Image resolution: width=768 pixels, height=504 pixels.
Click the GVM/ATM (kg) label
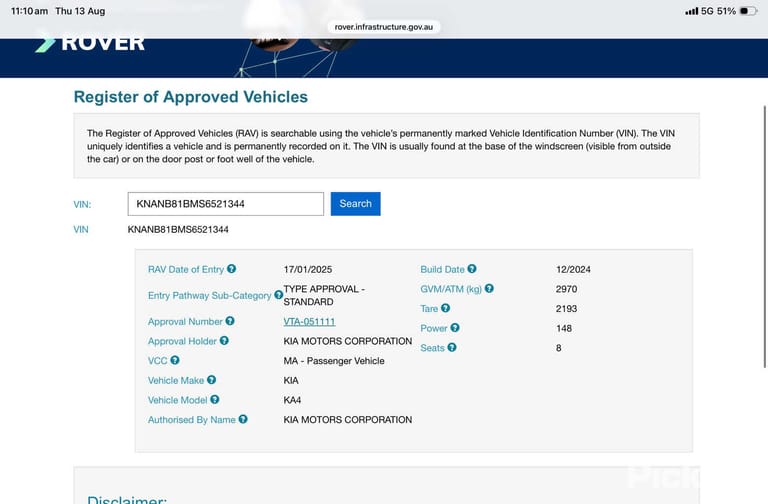click(x=451, y=289)
